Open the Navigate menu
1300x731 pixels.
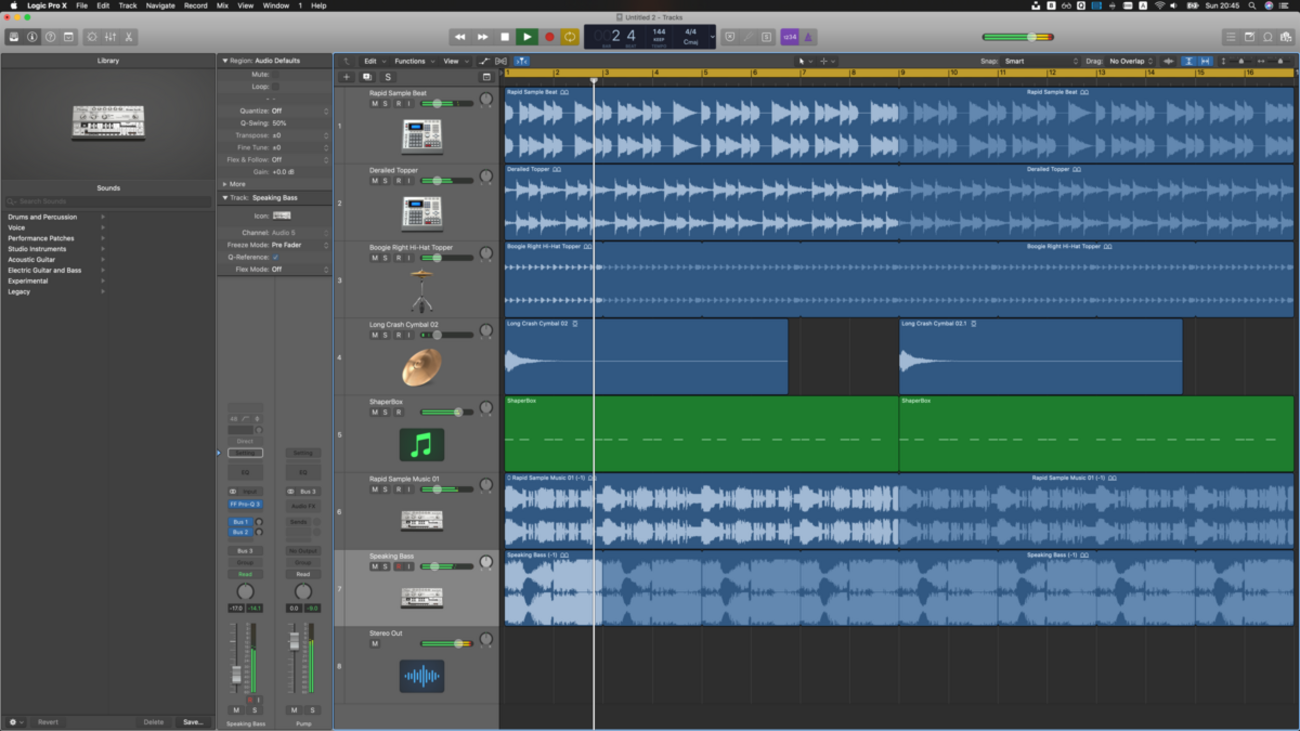[160, 6]
